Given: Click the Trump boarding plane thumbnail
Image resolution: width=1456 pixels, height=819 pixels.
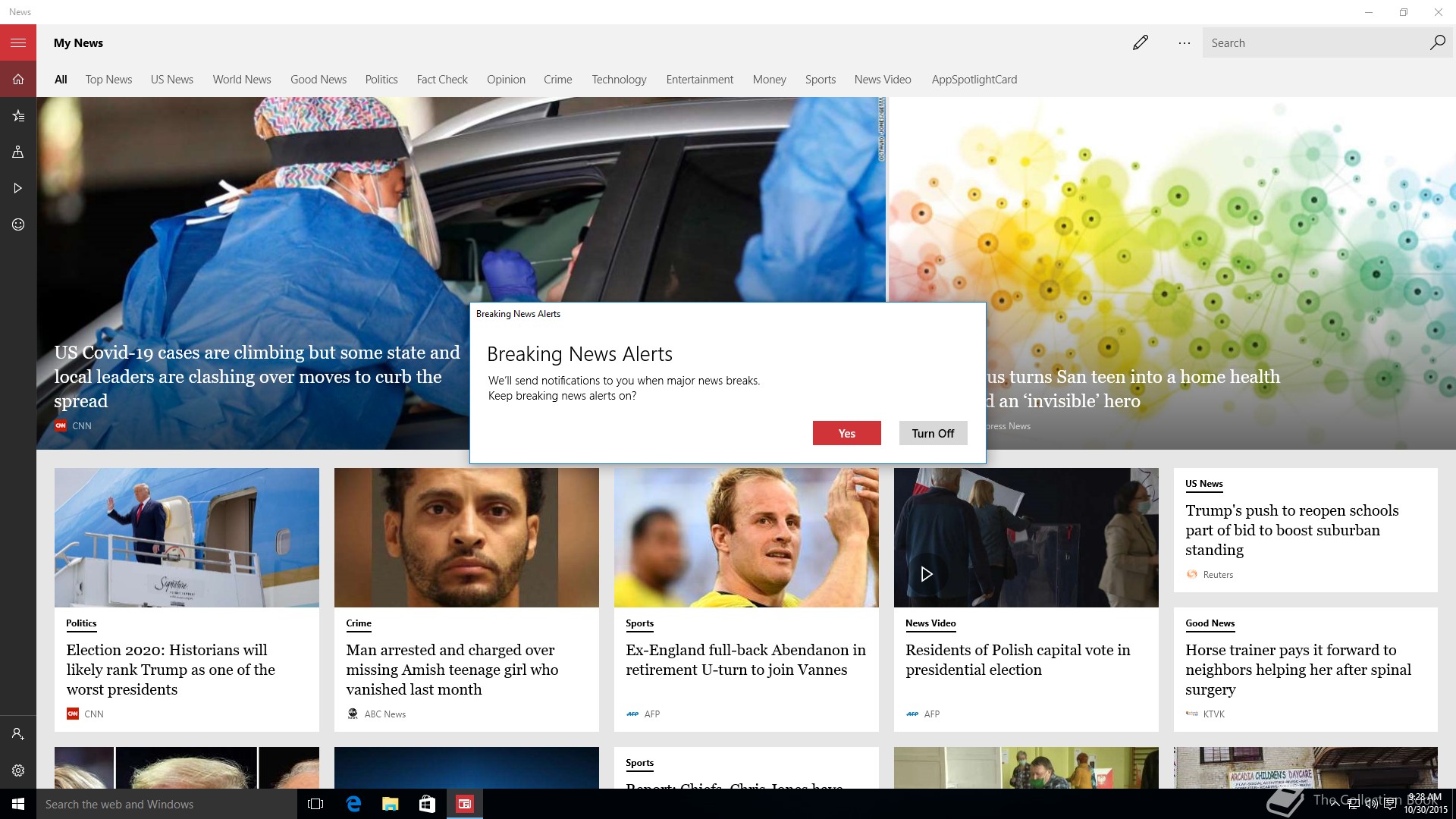Looking at the screenshot, I should [187, 538].
